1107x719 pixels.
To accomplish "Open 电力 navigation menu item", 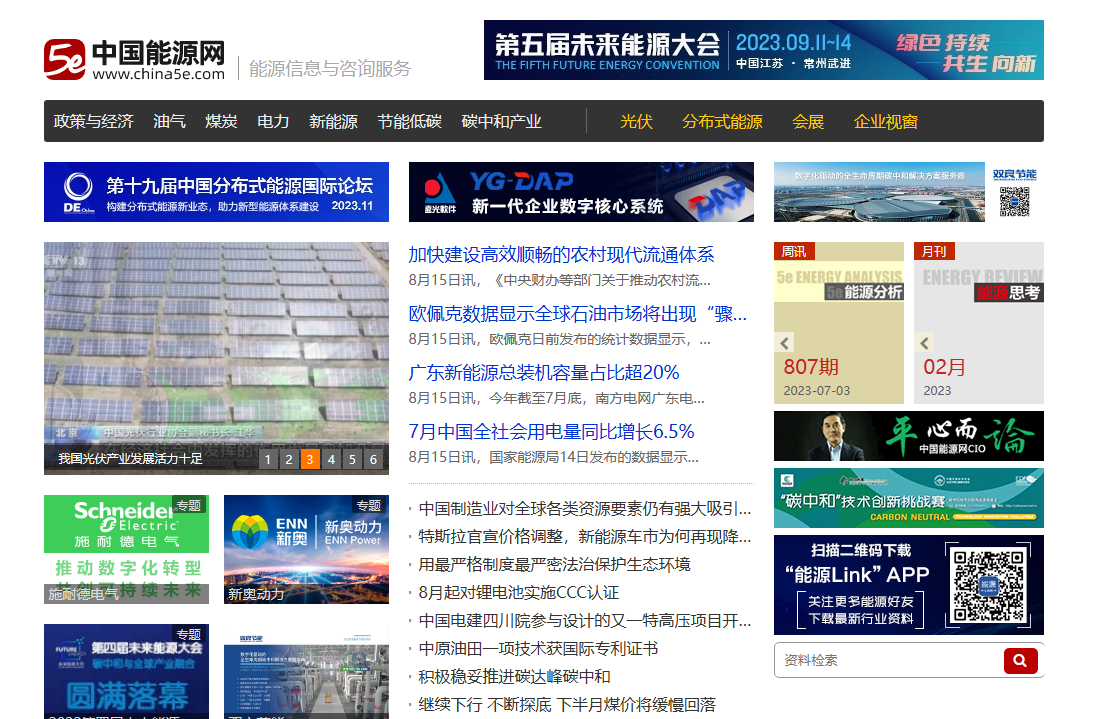I will tap(273, 121).
